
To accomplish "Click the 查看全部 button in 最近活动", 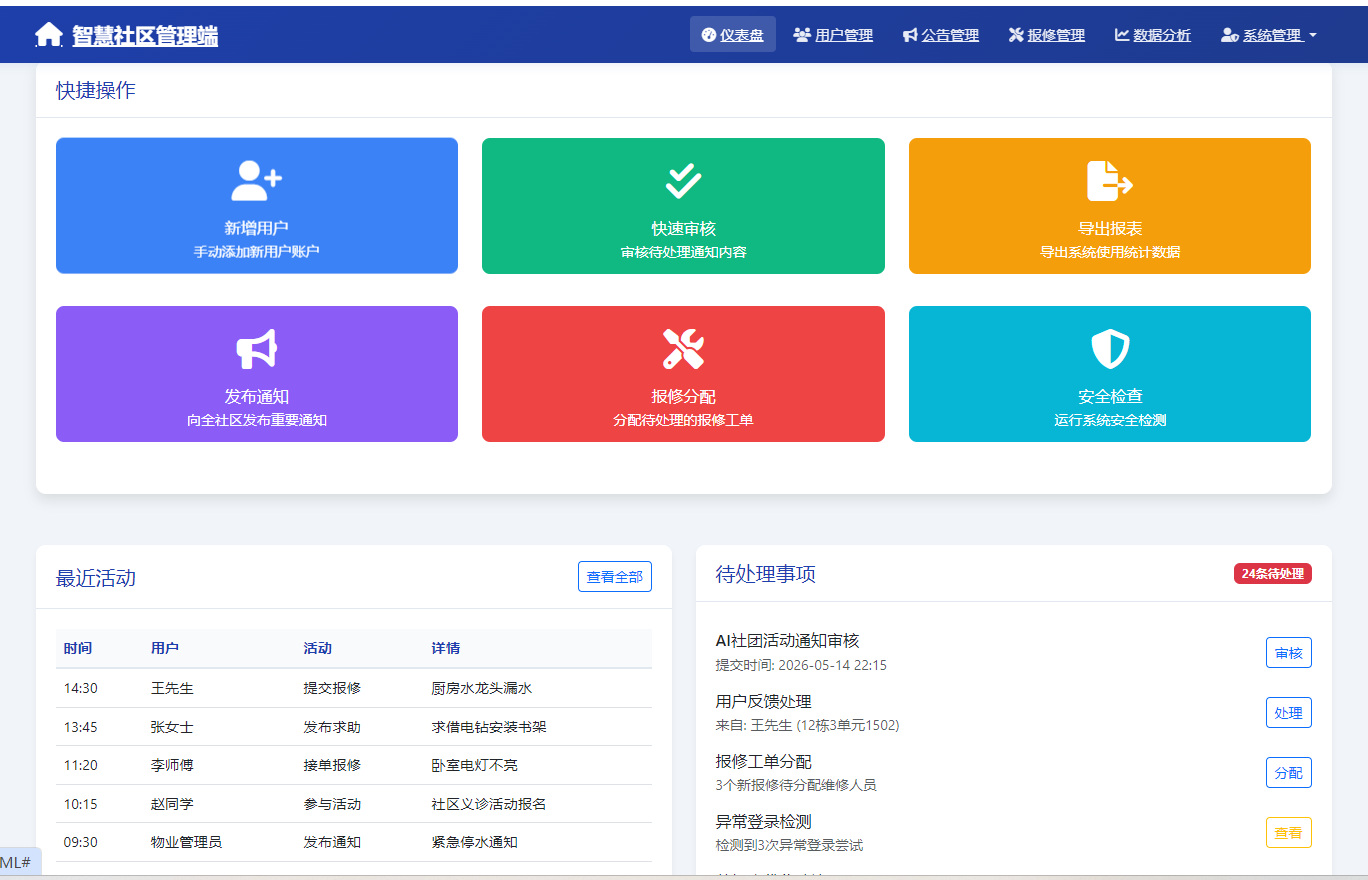I will (x=614, y=576).
